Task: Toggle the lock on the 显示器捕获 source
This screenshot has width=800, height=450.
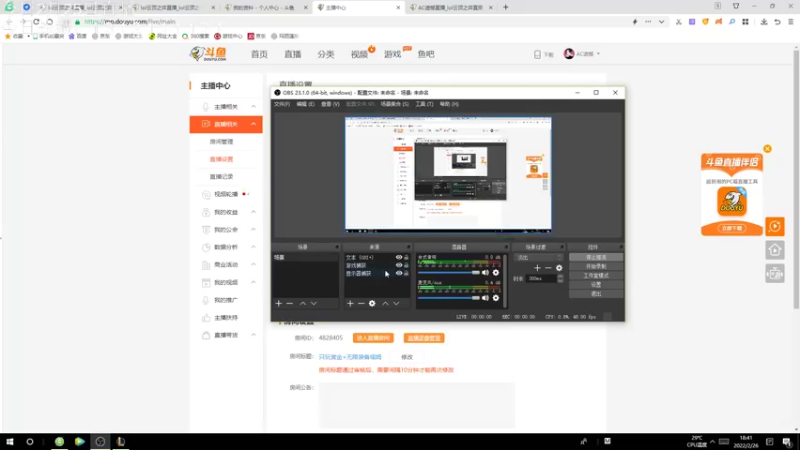Action: click(406, 273)
